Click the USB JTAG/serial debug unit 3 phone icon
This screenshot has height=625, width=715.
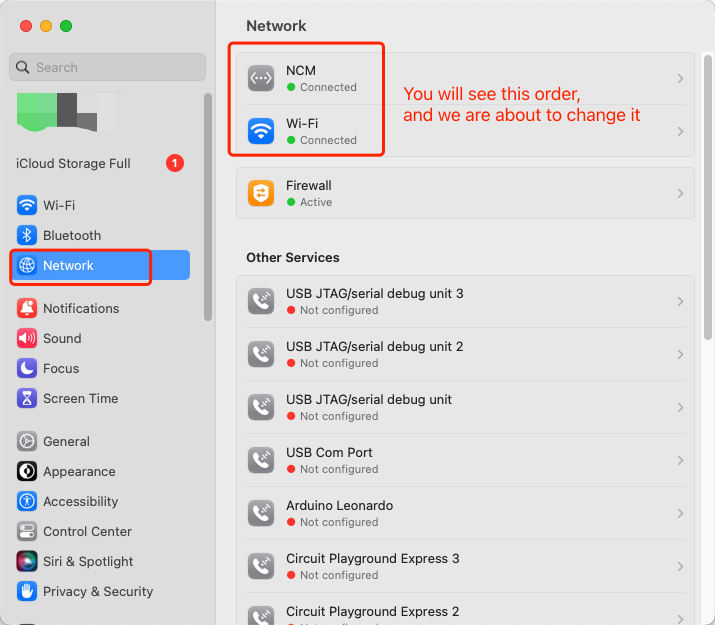click(x=261, y=301)
